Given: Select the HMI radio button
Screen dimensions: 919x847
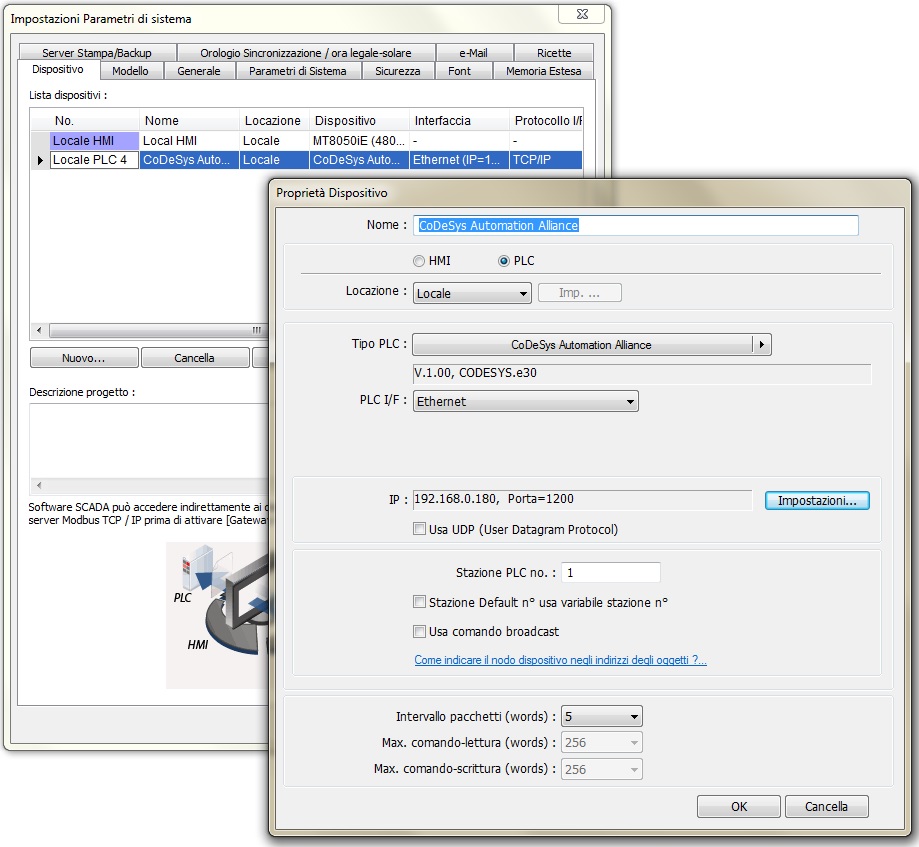Looking at the screenshot, I should tap(418, 261).
